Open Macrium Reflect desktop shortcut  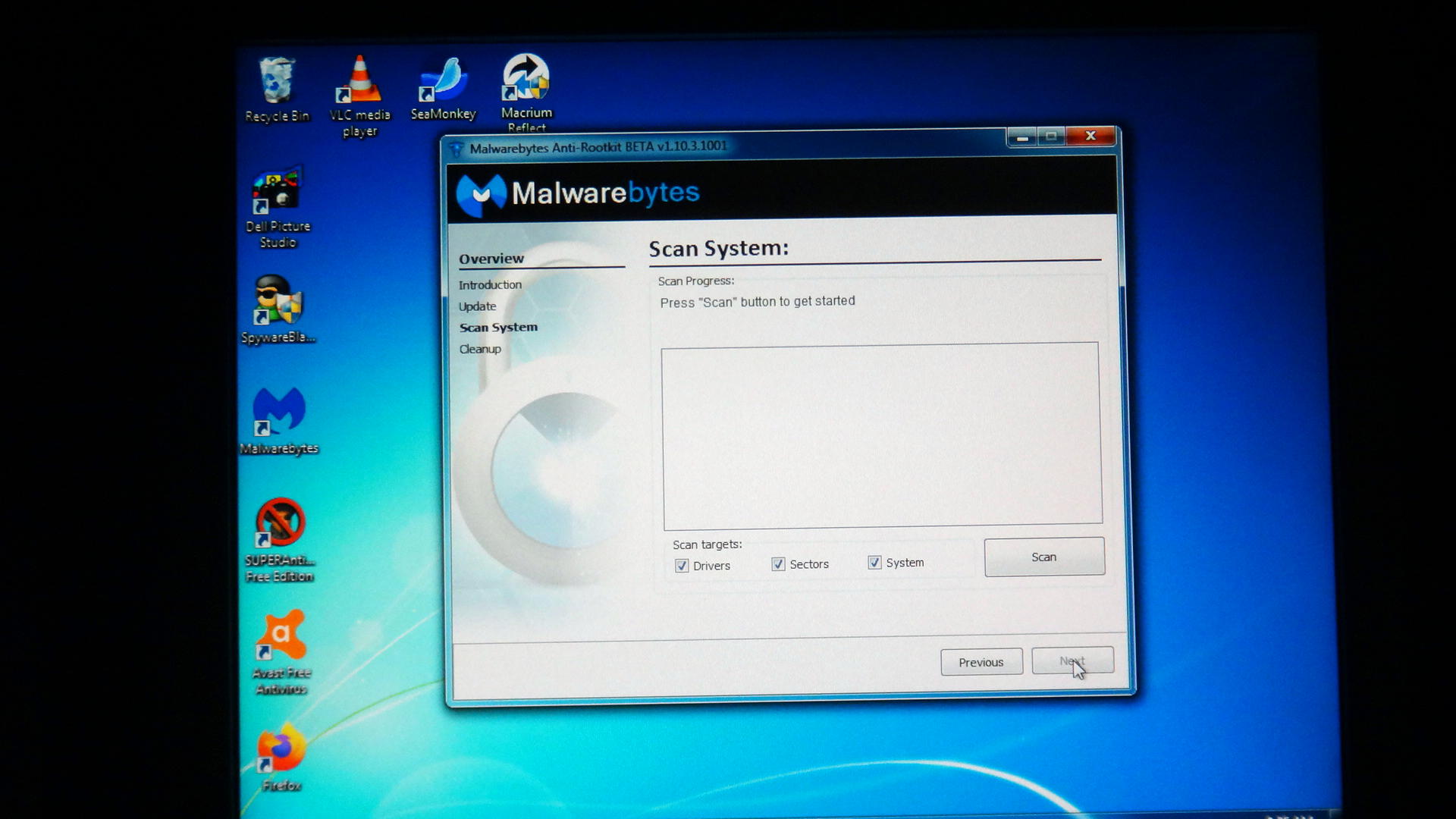point(526,93)
